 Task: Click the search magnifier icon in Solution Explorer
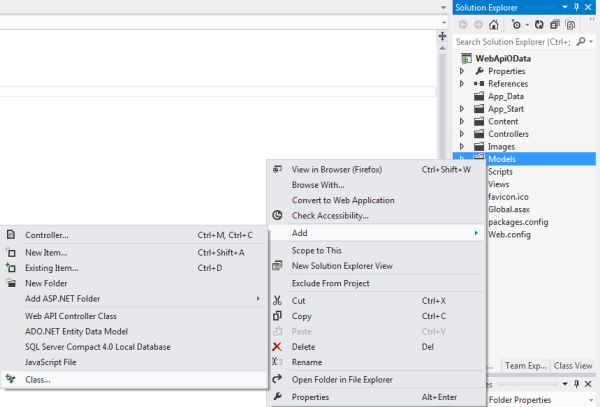(x=580, y=42)
